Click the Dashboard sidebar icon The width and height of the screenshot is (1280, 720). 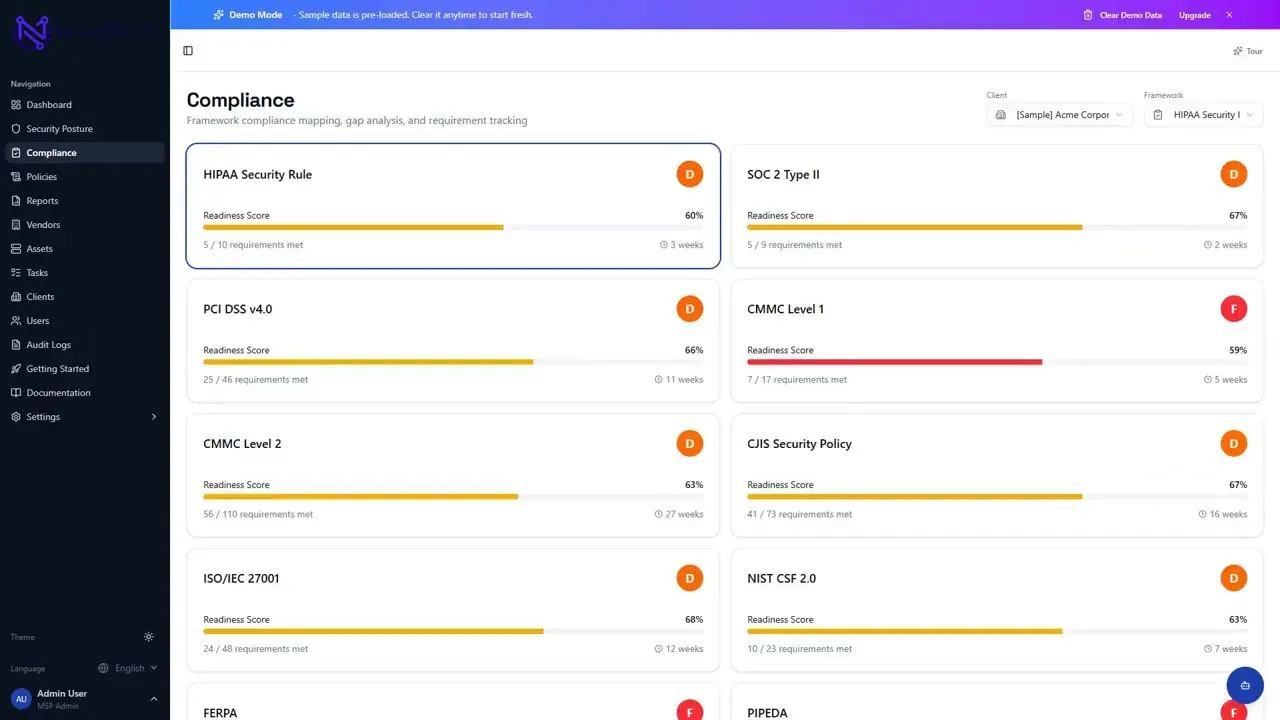16,105
